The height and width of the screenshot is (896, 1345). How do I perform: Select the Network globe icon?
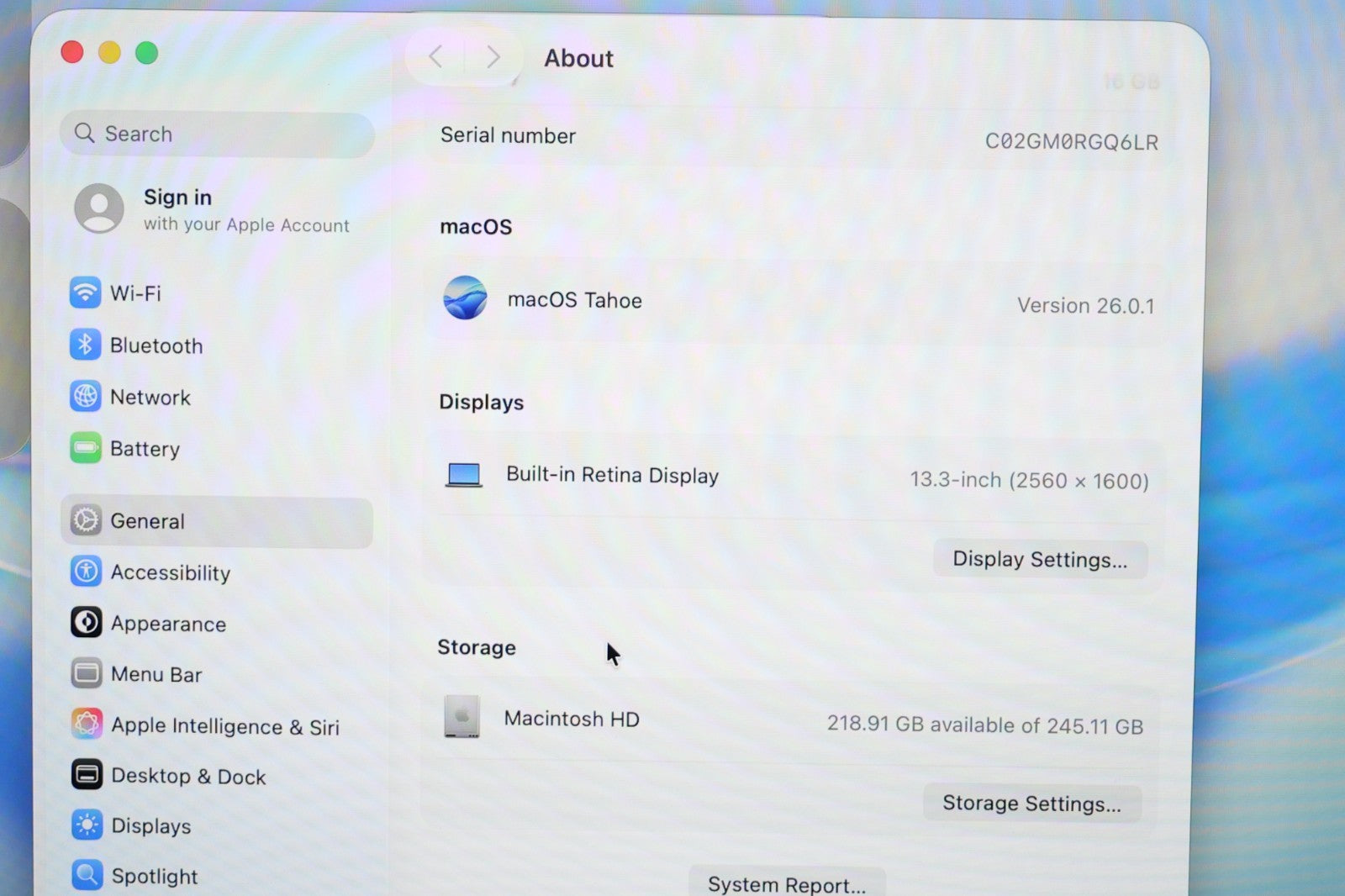coord(85,397)
